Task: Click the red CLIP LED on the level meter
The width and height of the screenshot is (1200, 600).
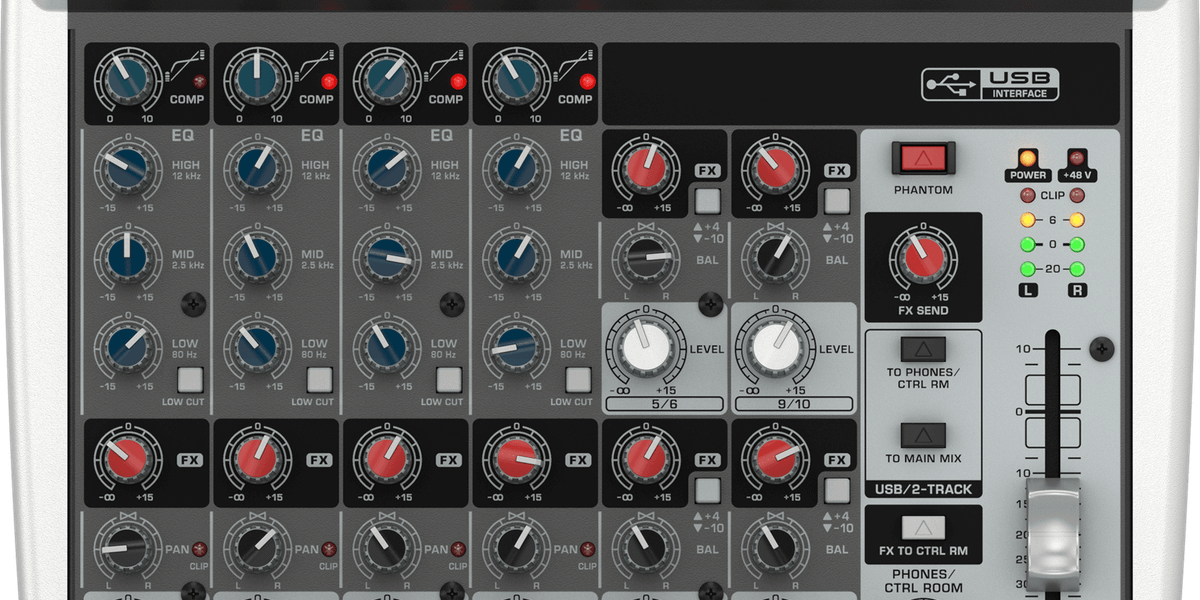Action: (1028, 197)
